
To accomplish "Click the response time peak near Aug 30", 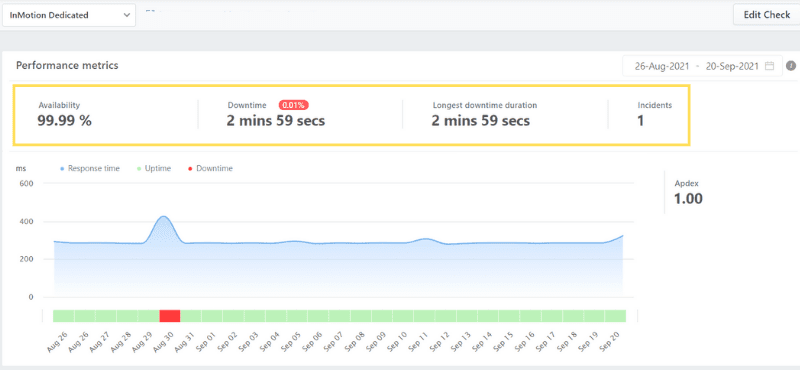I will (163, 216).
